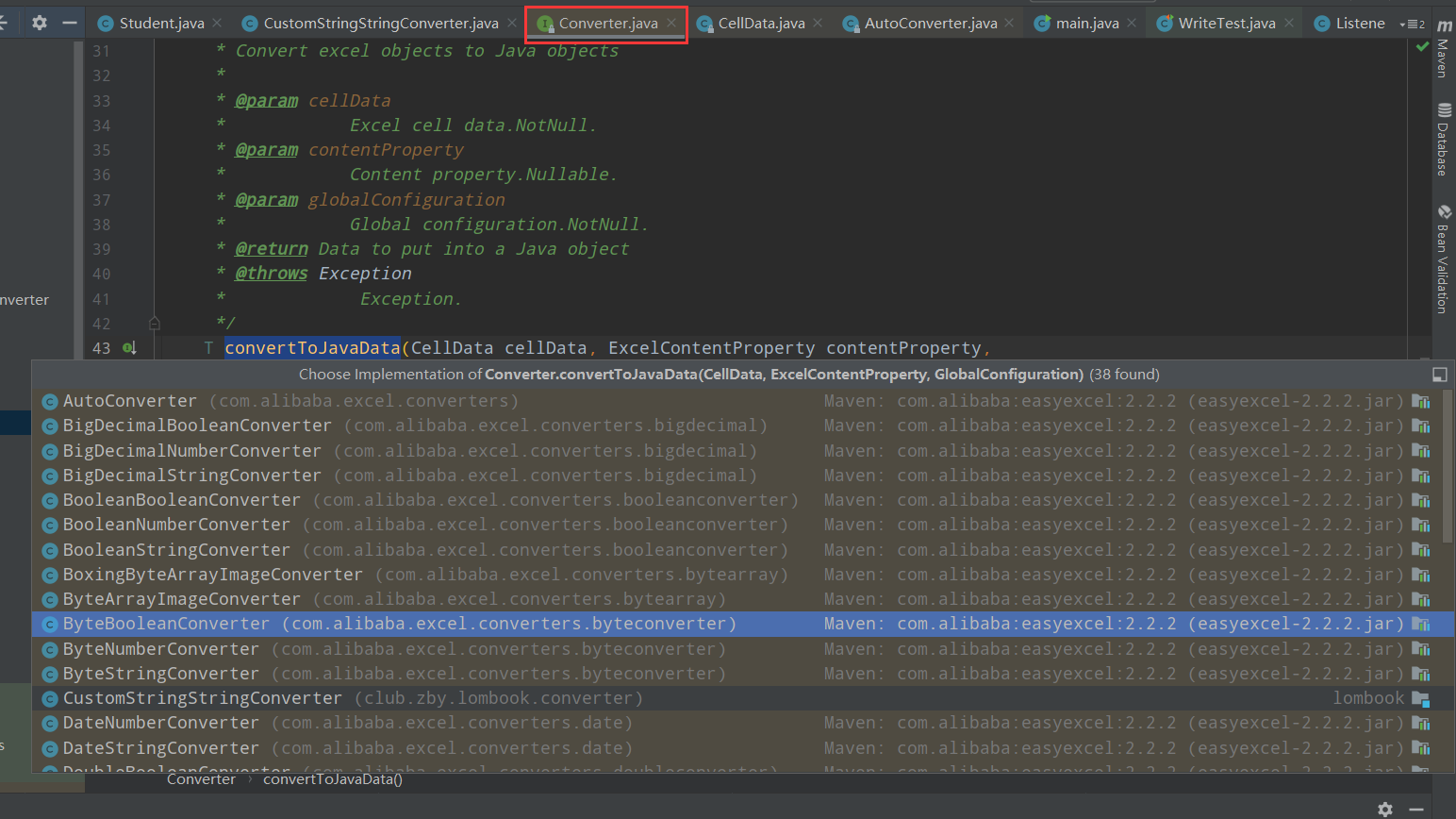Viewport: 1456px width, 819px height.
Task: Click the library icon on ByteBooleanConverter row
Action: click(1420, 624)
